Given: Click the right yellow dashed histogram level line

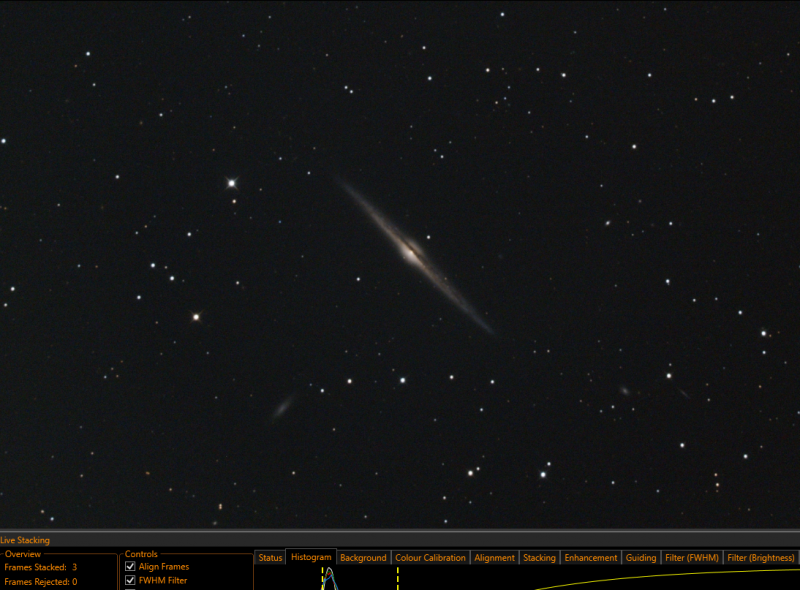Looking at the screenshot, I should tap(397, 578).
